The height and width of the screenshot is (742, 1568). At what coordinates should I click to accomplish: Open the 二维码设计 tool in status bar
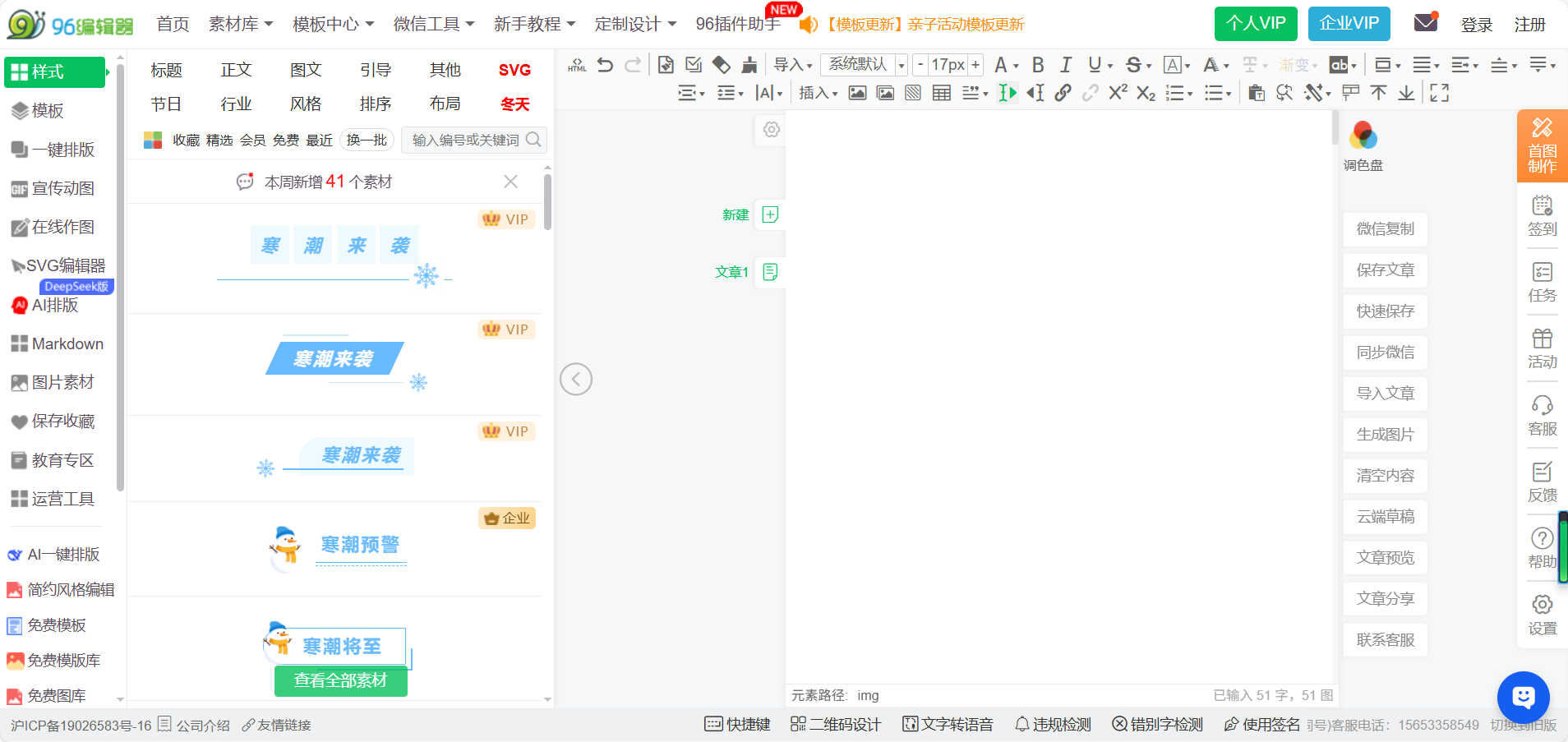coord(835,725)
